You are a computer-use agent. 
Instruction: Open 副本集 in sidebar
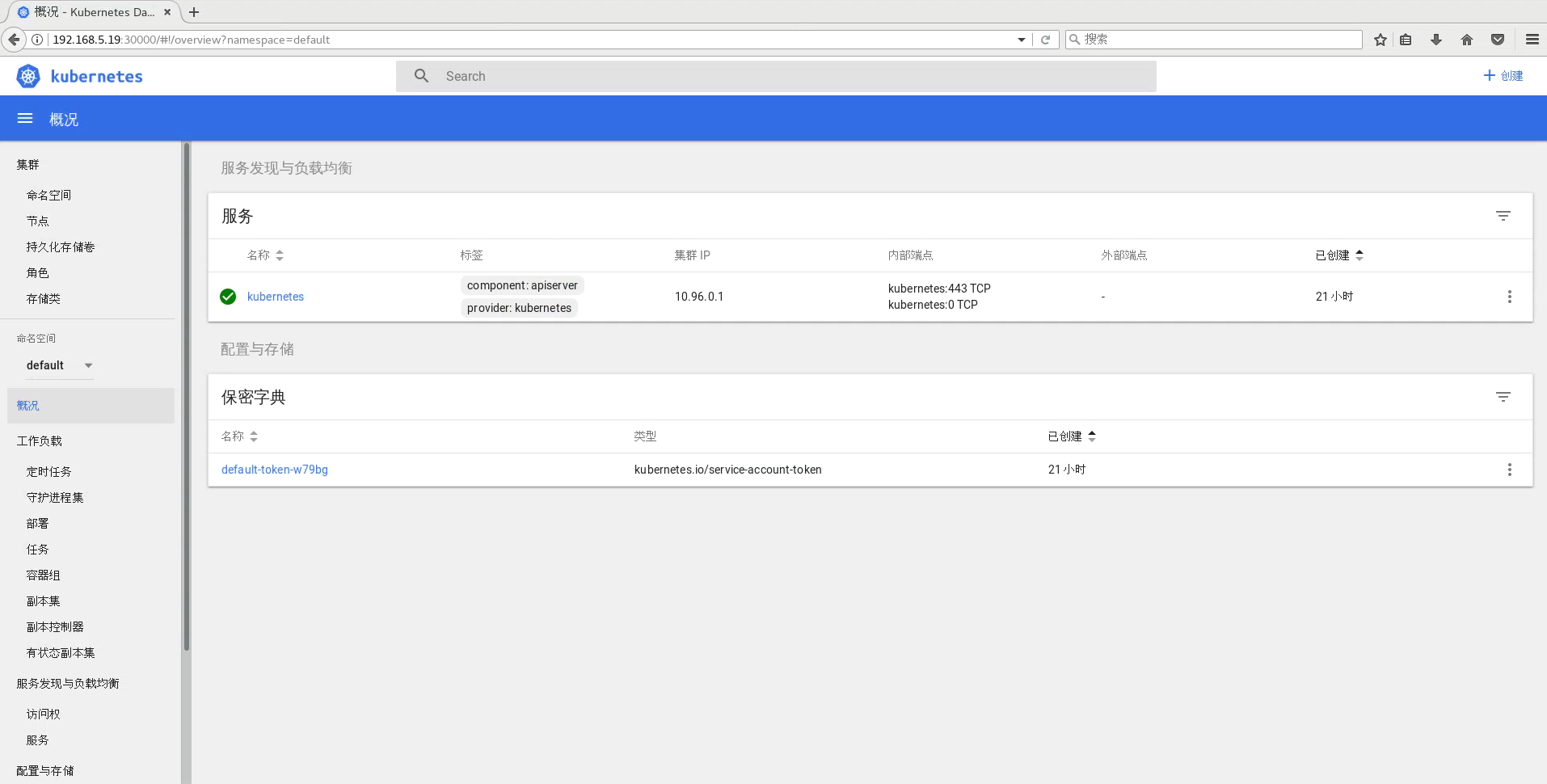(43, 601)
